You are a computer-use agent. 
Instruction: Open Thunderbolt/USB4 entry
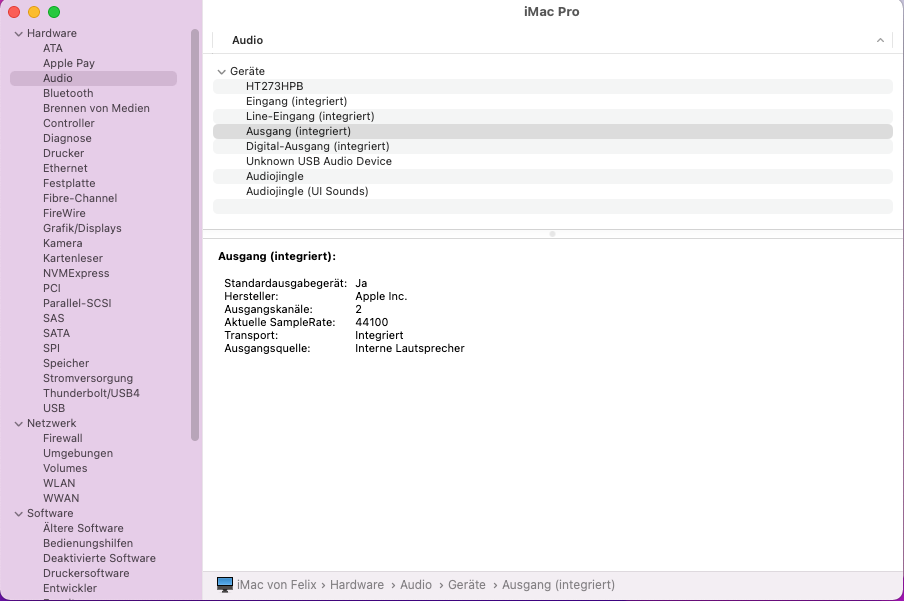[x=91, y=393]
